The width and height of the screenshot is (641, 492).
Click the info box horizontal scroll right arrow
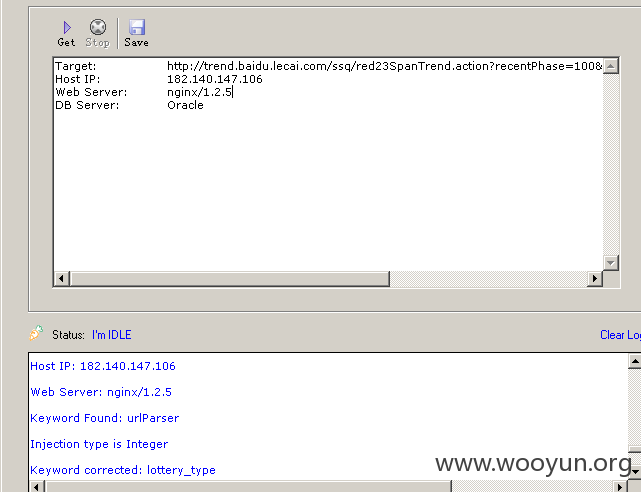(x=595, y=279)
